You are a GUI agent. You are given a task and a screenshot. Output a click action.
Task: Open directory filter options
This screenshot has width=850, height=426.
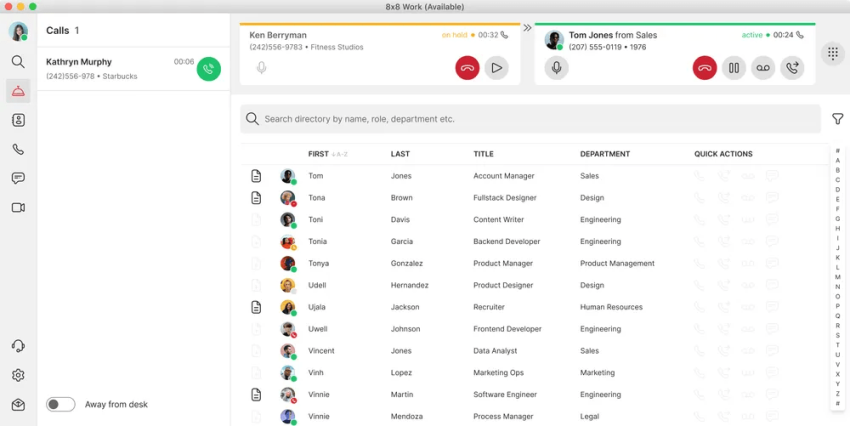838,119
